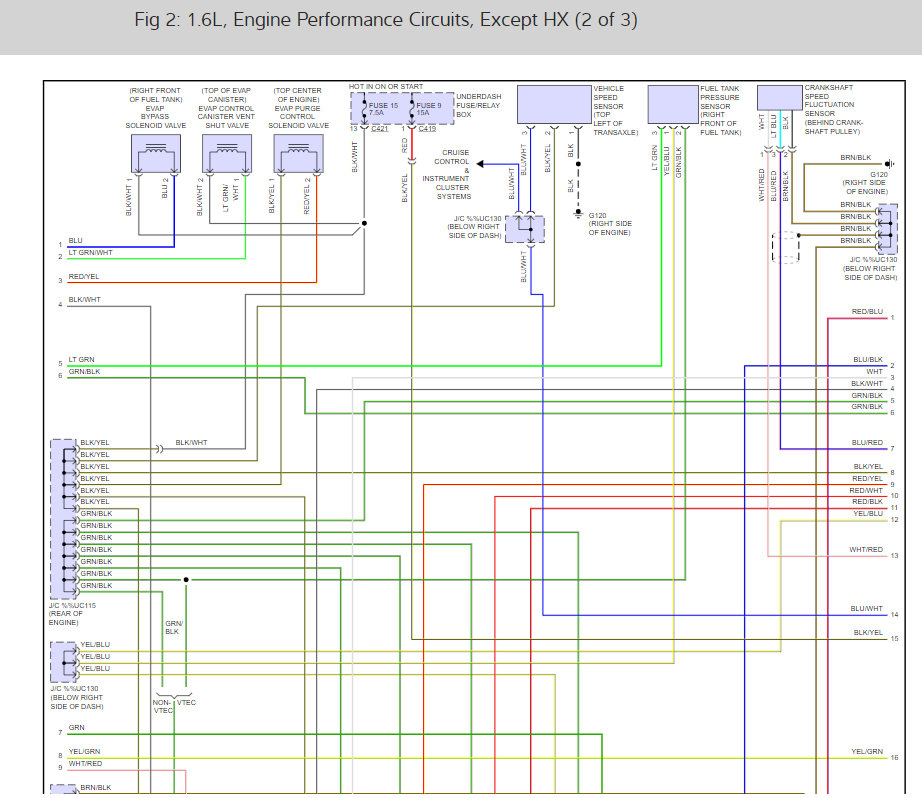The image size is (922, 798).
Task: Select the LT GRN/WHT wire label at left
Action: (x=89, y=253)
